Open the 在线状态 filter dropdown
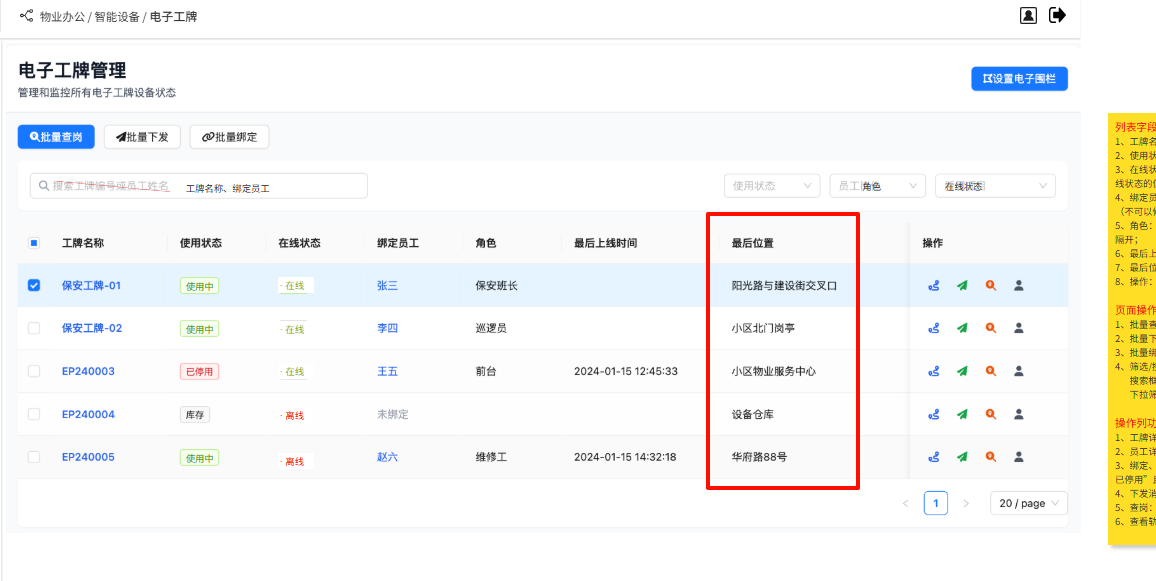Screen dimensions: 1156x581 pyautogui.click(x=995, y=186)
